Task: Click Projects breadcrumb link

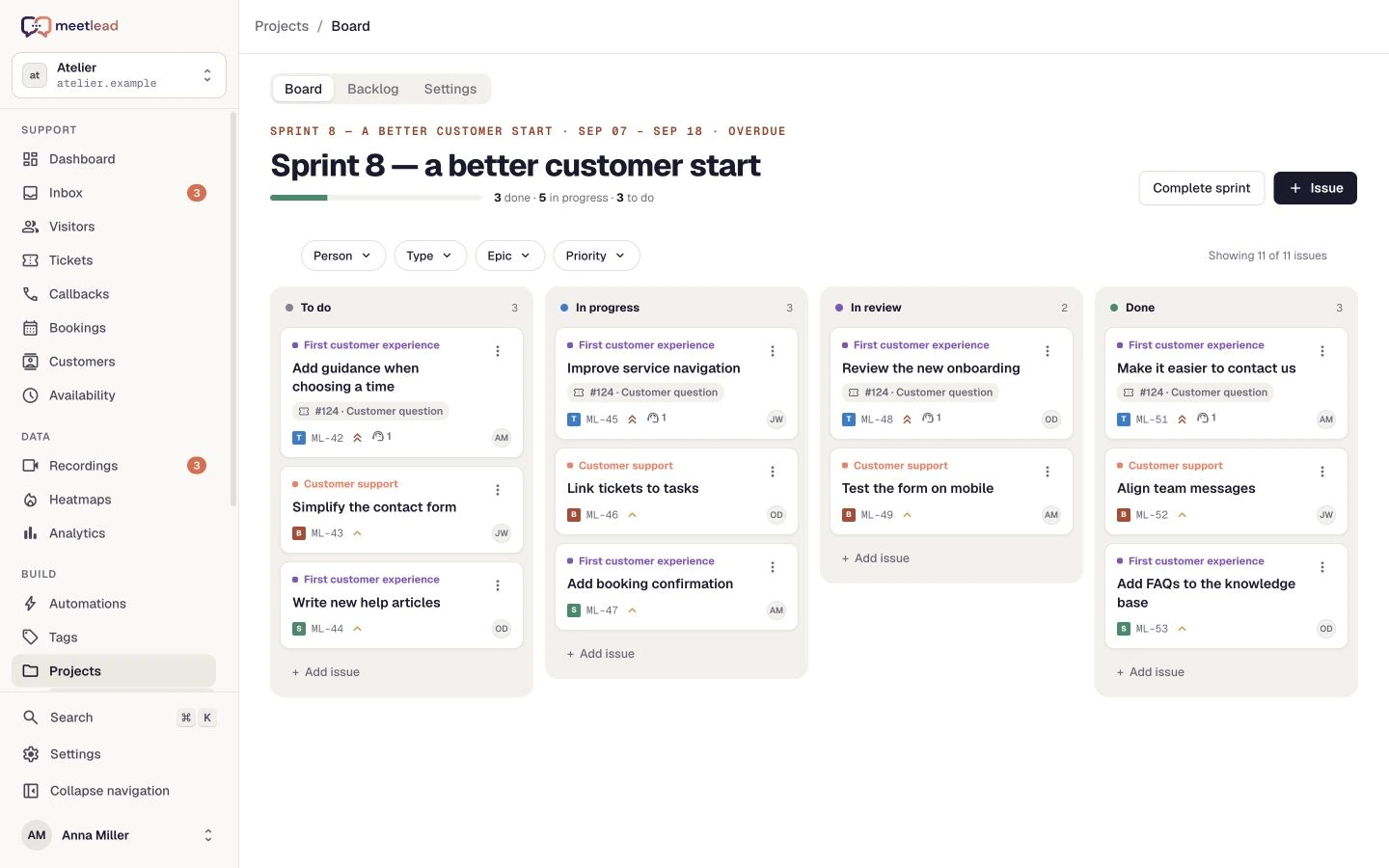Action: point(282,26)
